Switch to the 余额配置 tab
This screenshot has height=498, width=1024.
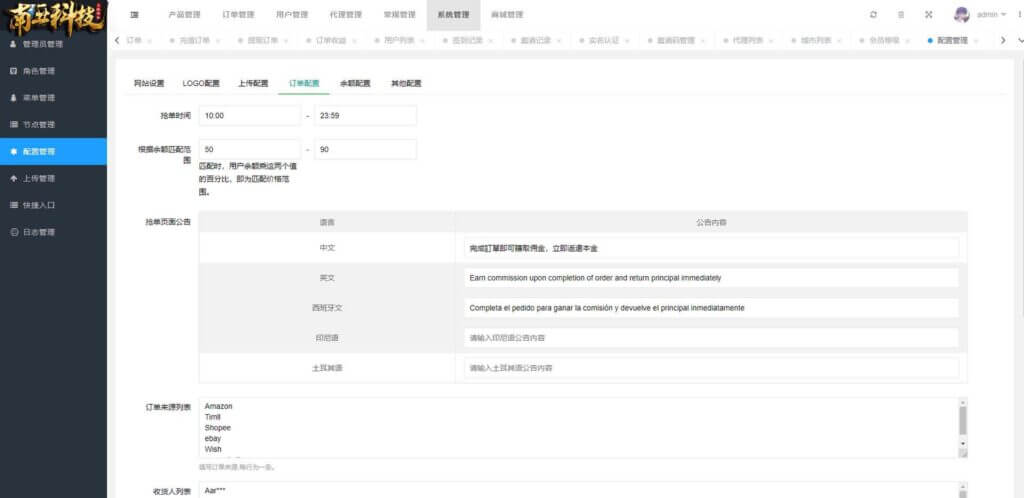[355, 84]
